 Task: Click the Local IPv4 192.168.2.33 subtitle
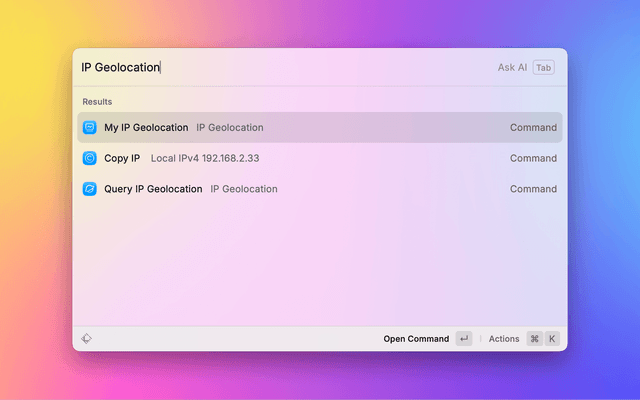205,158
